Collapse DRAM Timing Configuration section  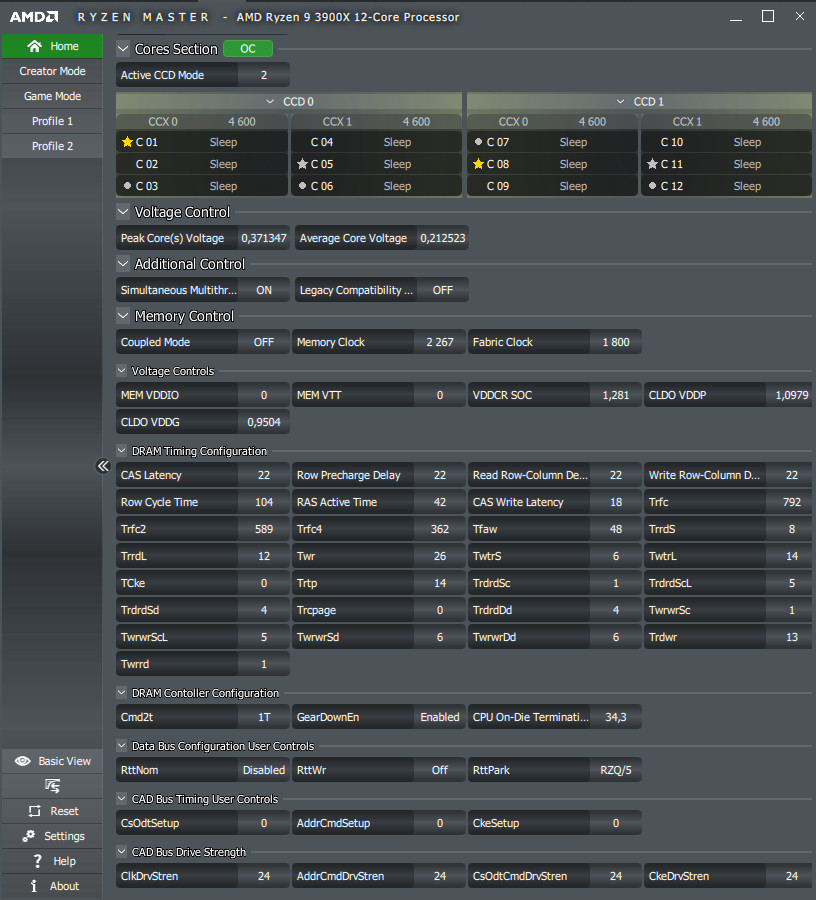click(122, 451)
